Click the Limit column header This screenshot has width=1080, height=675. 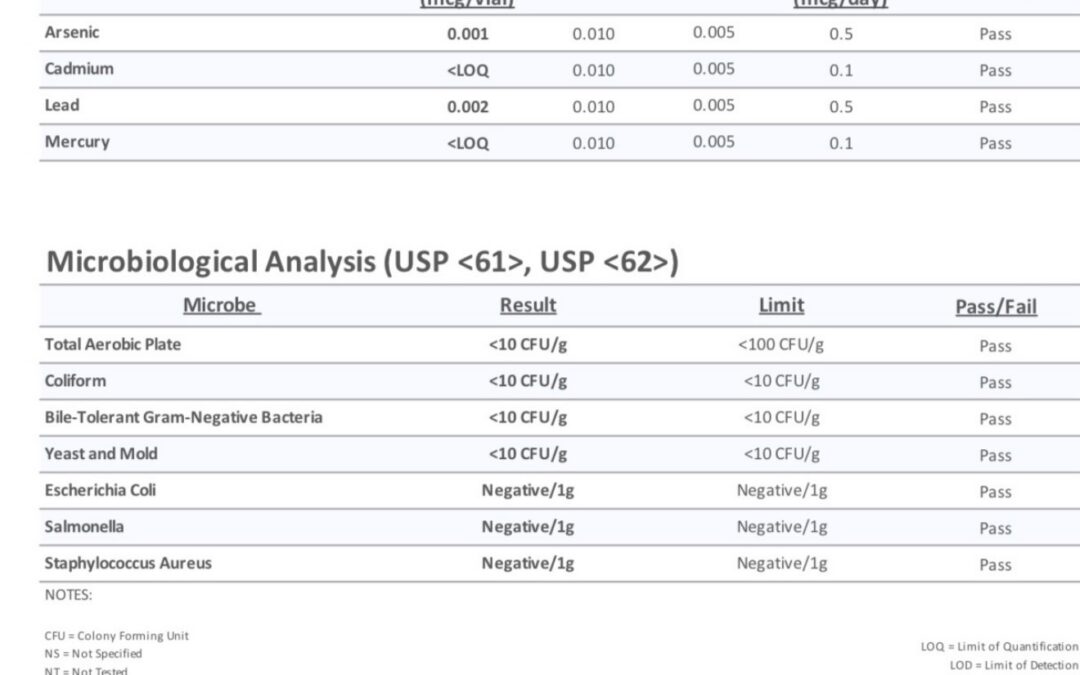(x=781, y=305)
